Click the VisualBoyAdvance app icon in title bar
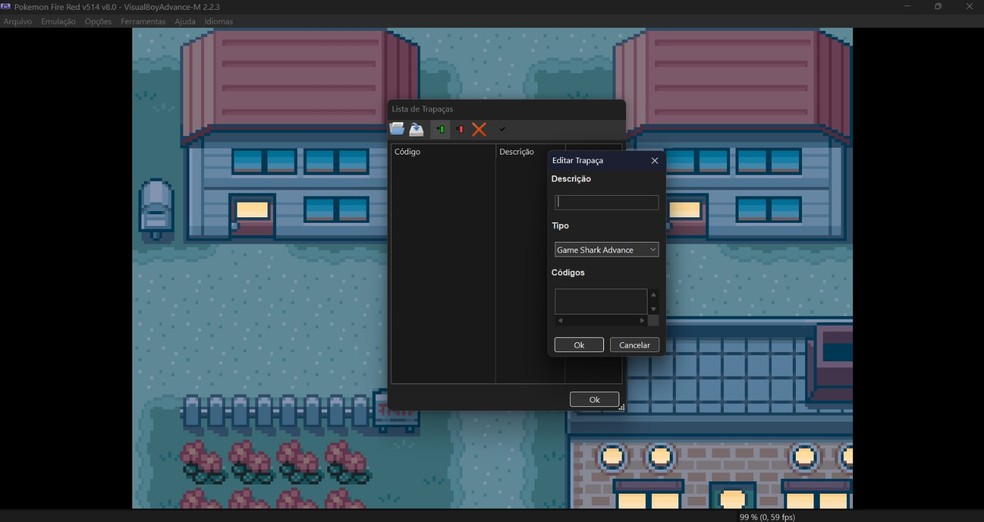Image resolution: width=984 pixels, height=522 pixels. 6,6
